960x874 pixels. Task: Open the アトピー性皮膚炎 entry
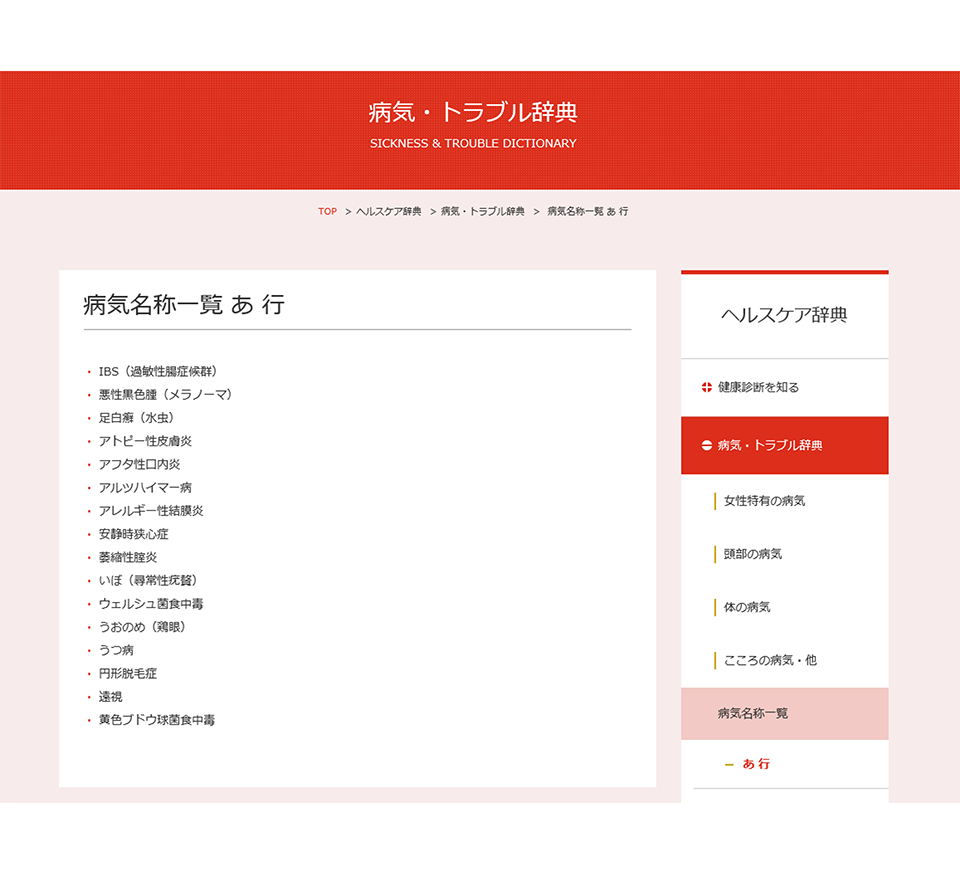pos(145,441)
